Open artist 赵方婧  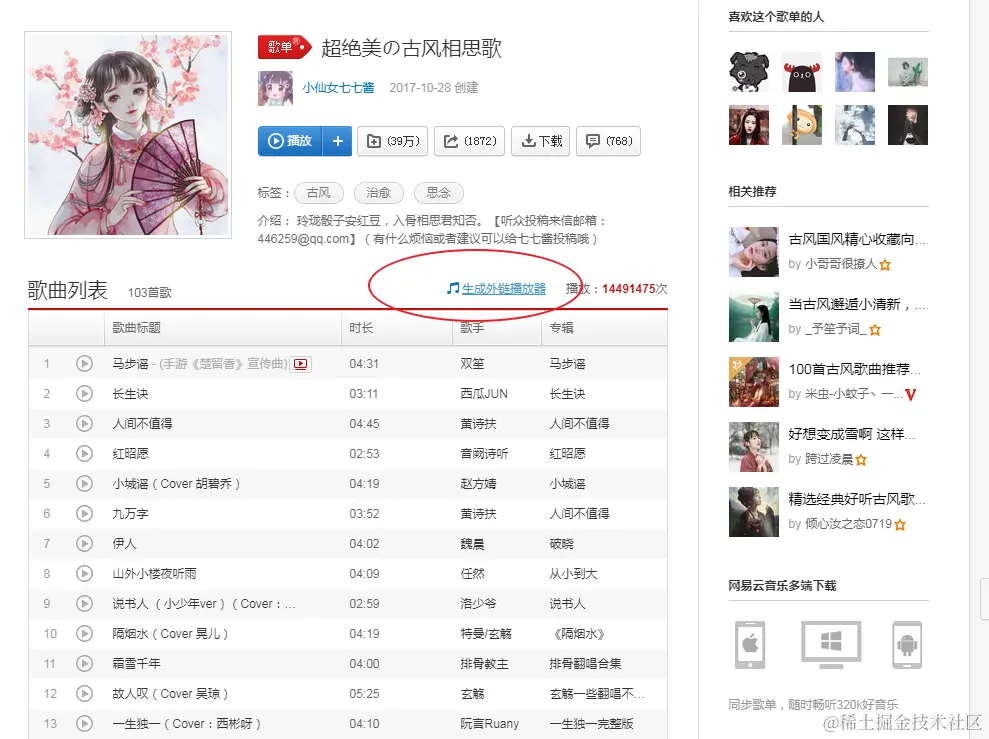click(x=478, y=484)
